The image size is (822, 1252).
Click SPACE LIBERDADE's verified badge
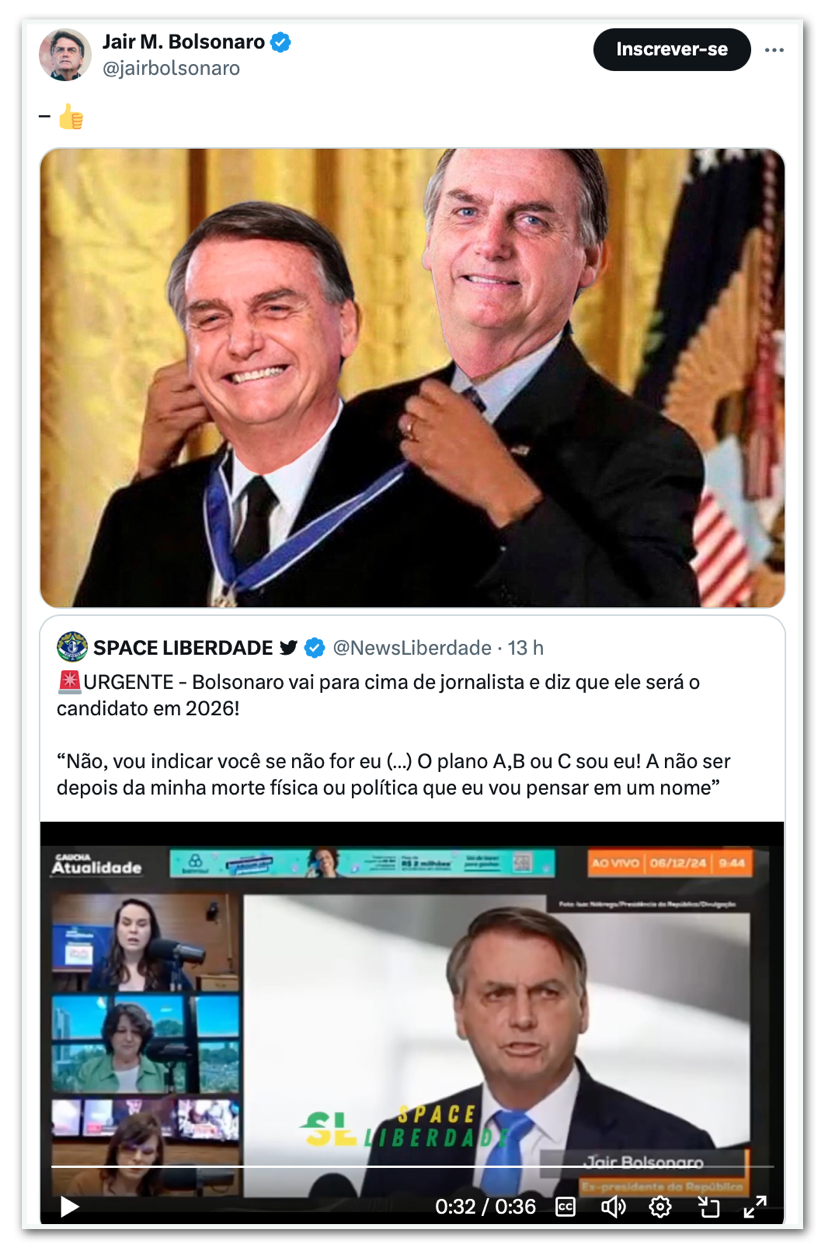coord(314,648)
